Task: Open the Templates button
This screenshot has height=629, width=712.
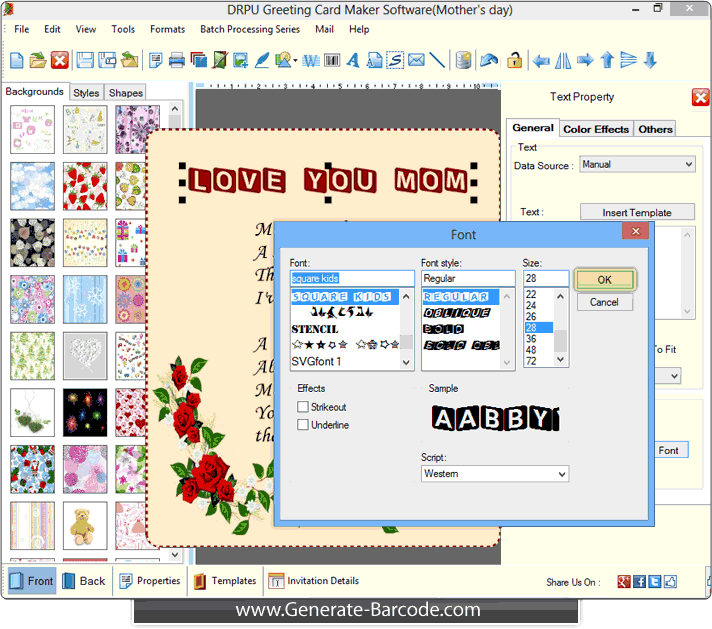Action: (225, 581)
